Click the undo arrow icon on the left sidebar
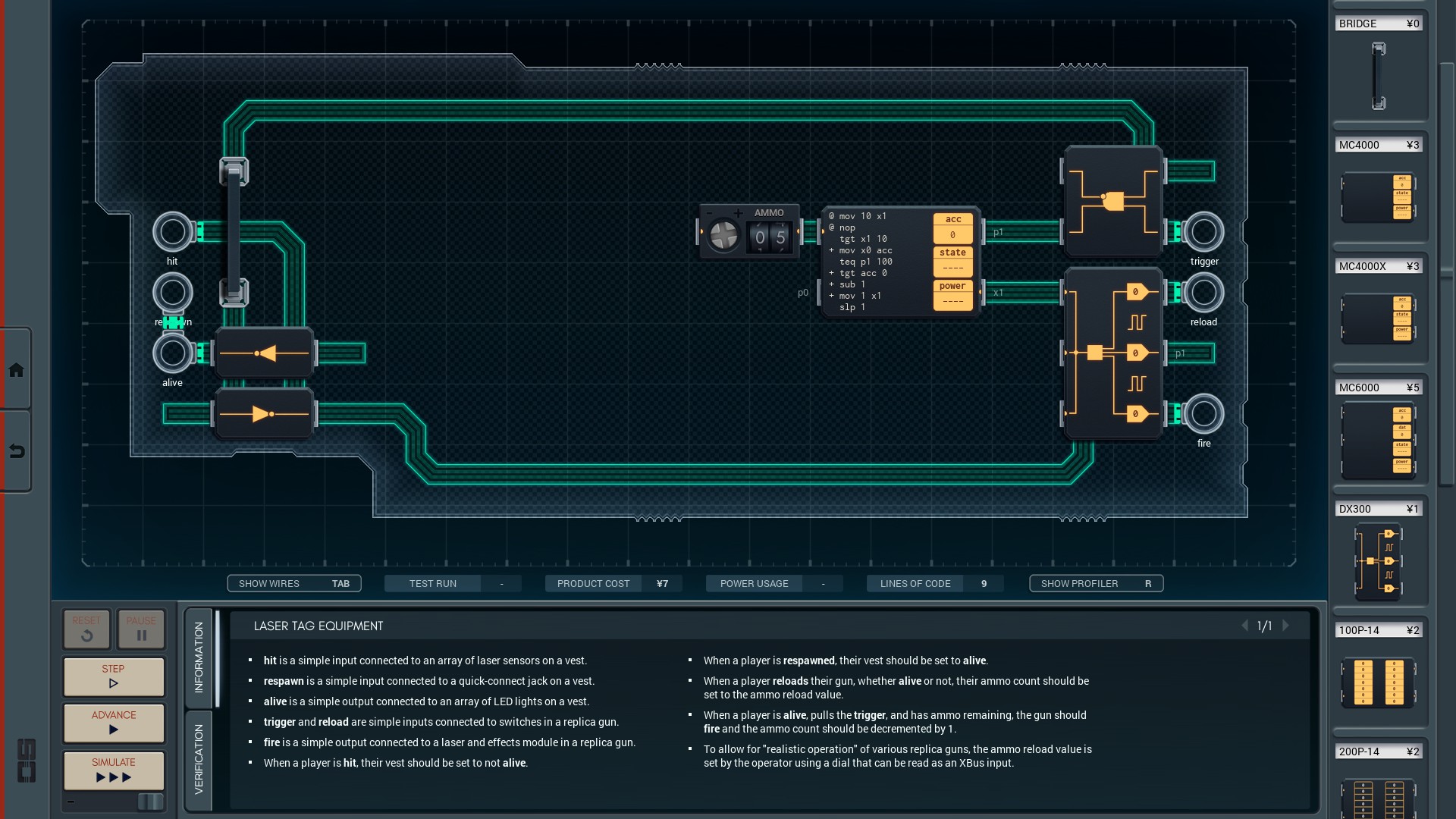This screenshot has width=1456, height=819. click(16, 452)
